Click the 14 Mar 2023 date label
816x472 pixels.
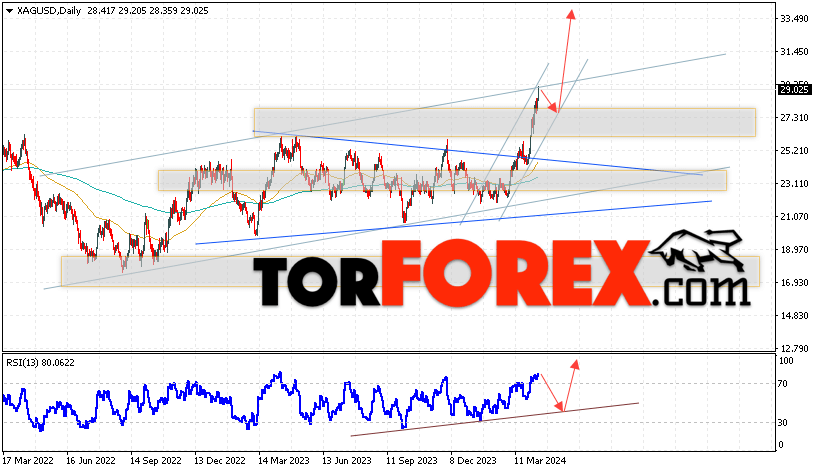(284, 461)
